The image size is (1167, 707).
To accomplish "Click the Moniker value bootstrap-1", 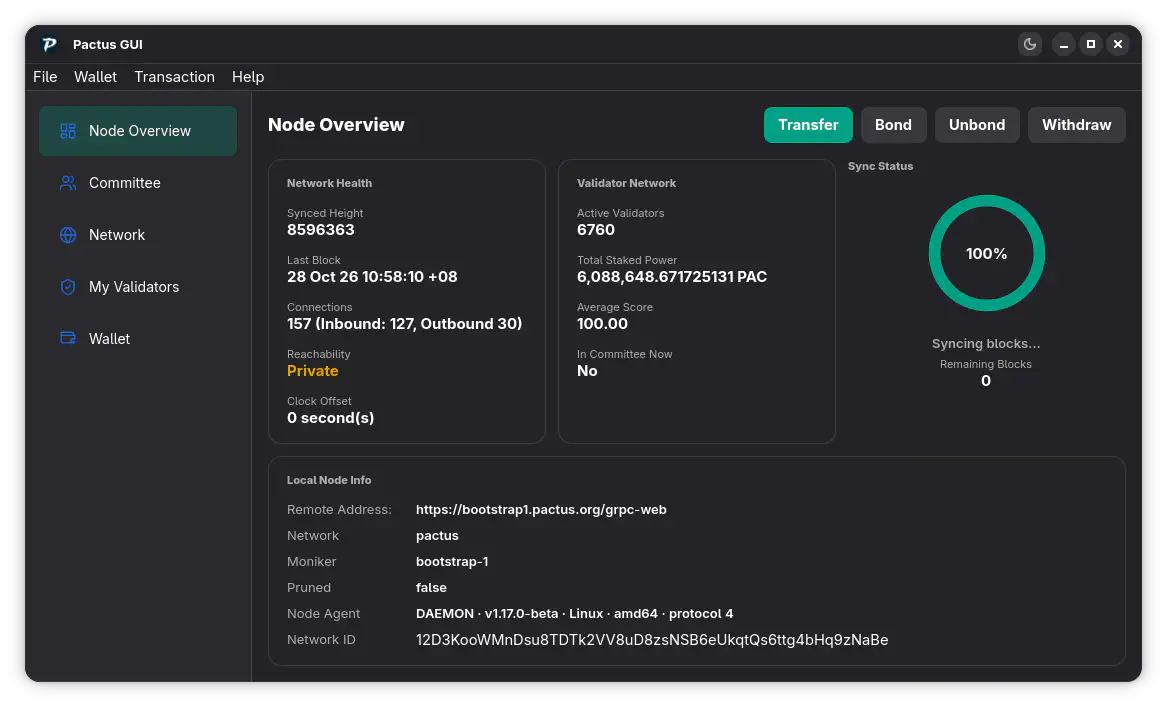I will tap(452, 562).
